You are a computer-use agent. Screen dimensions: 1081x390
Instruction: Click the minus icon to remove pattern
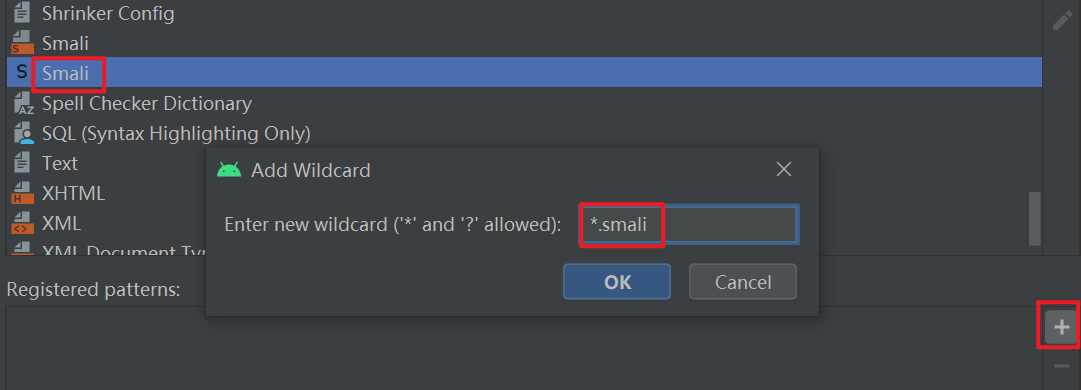1061,366
